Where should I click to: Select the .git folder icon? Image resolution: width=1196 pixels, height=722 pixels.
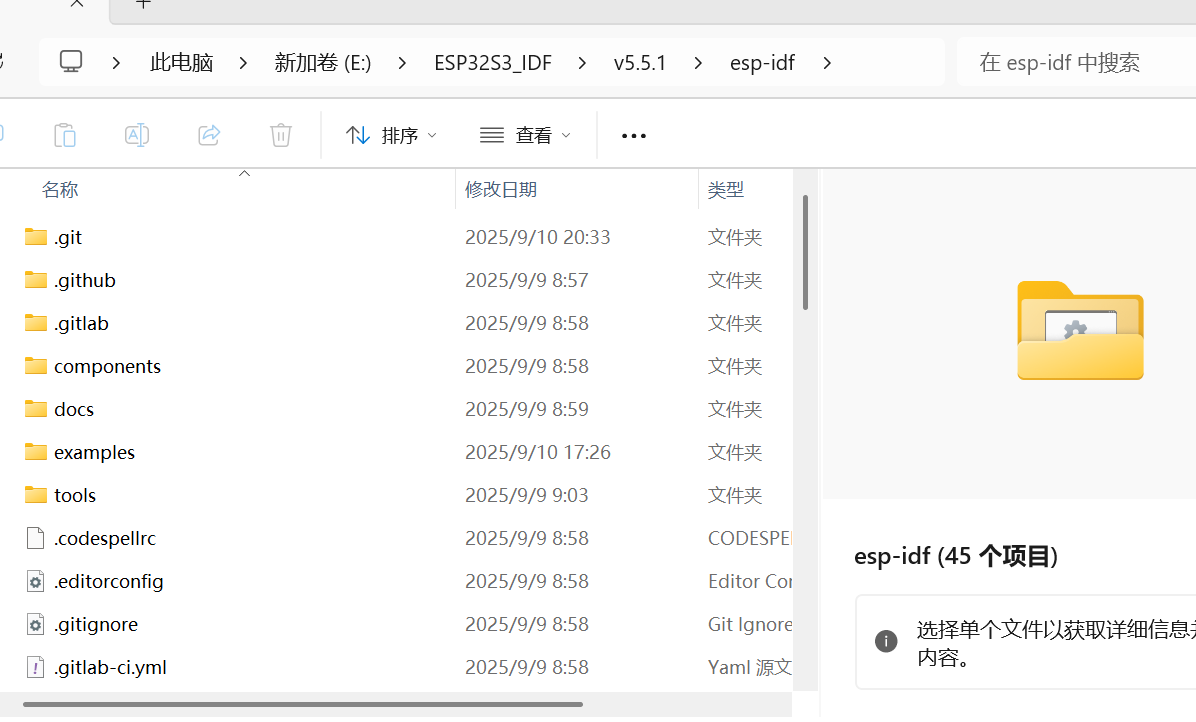pos(35,236)
